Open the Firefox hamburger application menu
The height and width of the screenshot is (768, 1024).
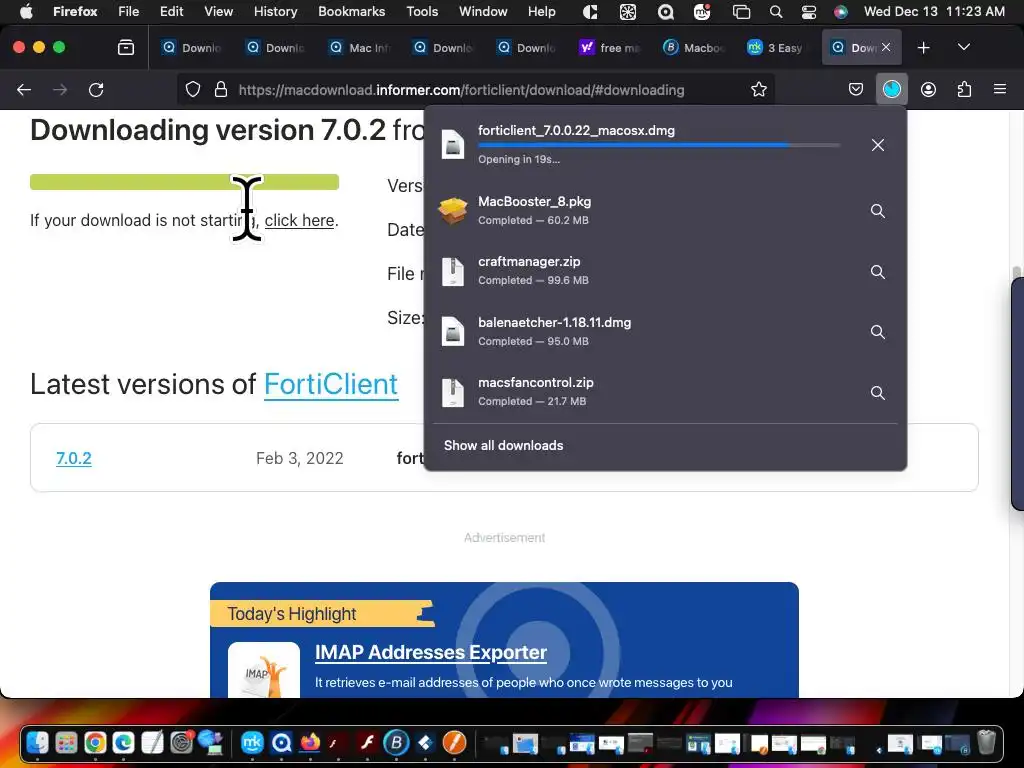(999, 89)
